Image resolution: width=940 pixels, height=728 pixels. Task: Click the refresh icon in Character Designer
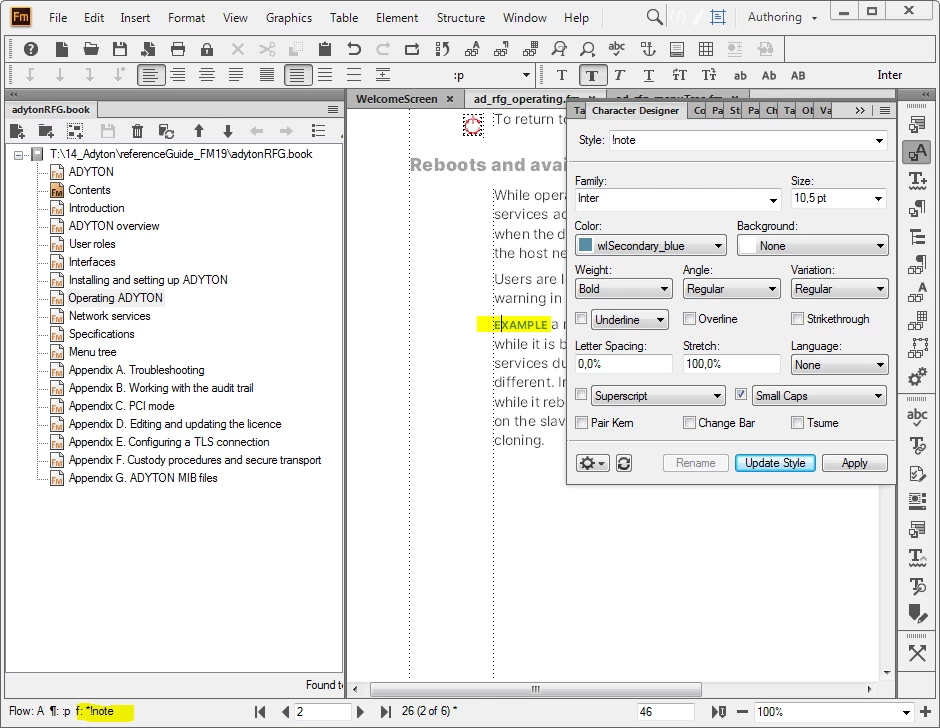click(x=624, y=463)
